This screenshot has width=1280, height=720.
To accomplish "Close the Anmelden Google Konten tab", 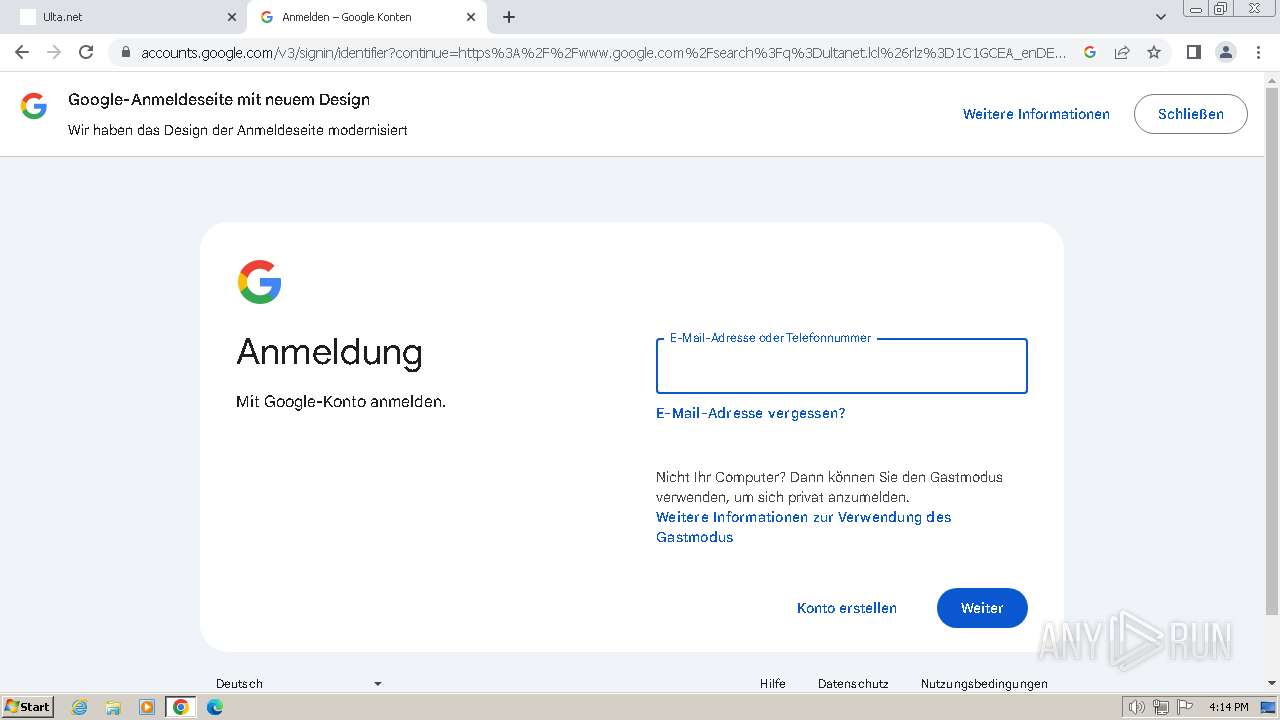I will [x=471, y=17].
